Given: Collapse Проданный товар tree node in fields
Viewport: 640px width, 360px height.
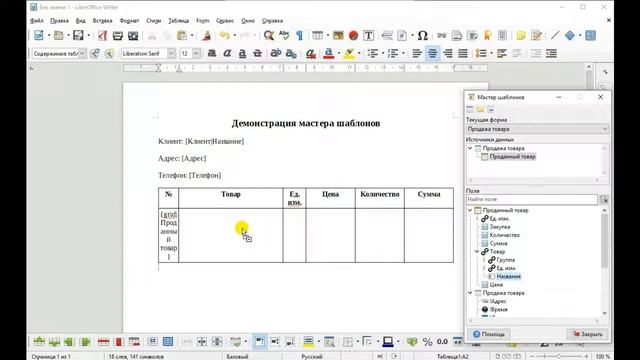Looking at the screenshot, I should (x=470, y=210).
